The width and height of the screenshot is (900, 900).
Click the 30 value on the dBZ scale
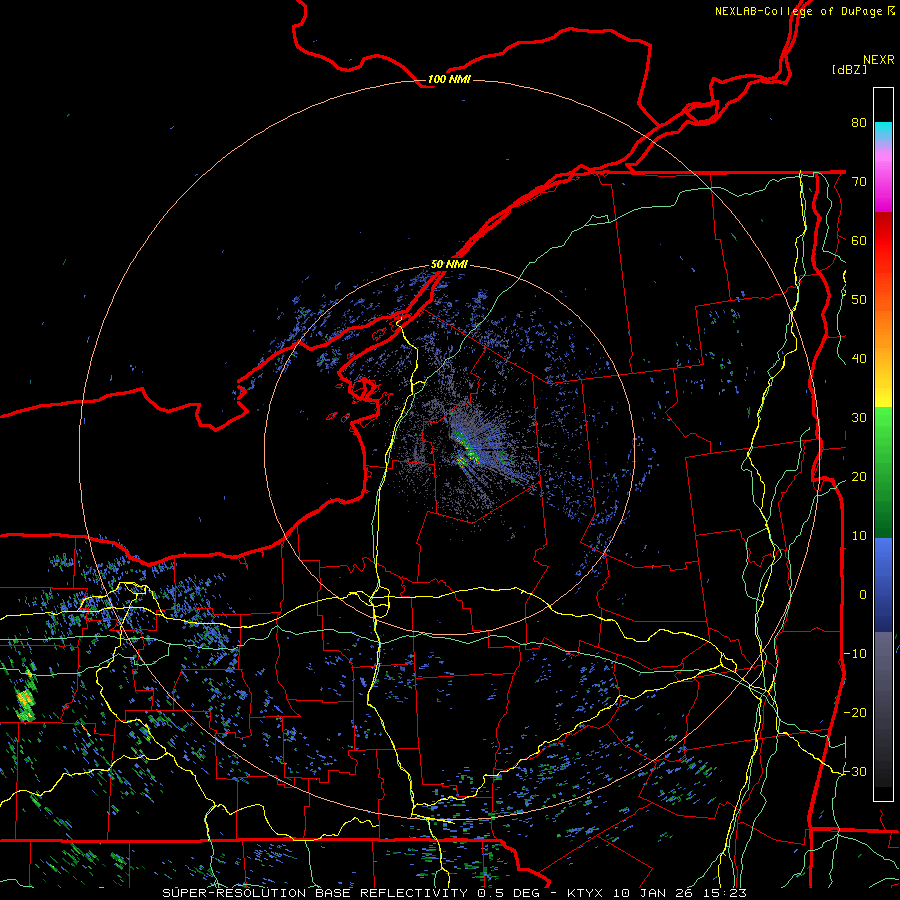coord(859,417)
